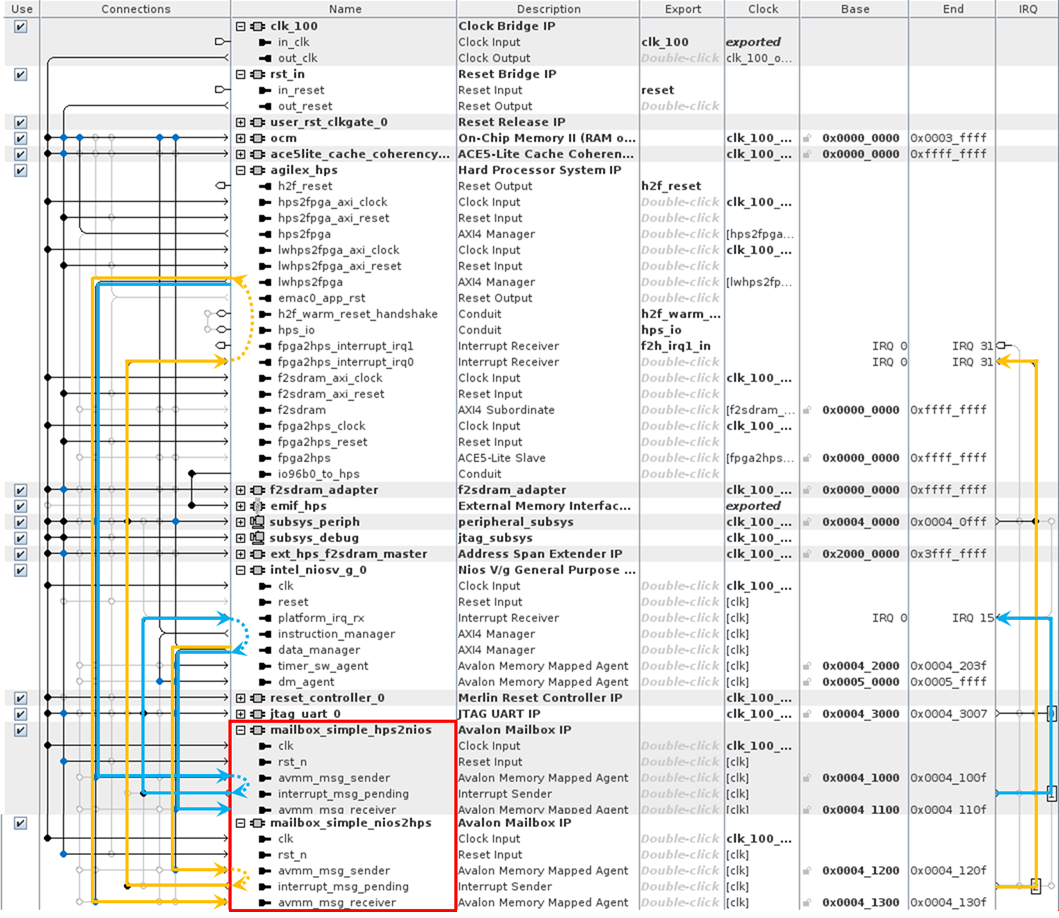Click the Connections column header
The image size is (1059, 918).
[x=136, y=9]
